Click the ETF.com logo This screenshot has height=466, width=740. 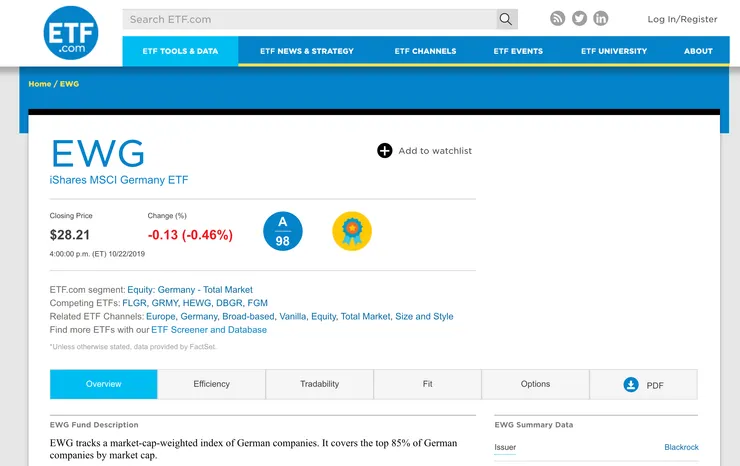[x=71, y=33]
